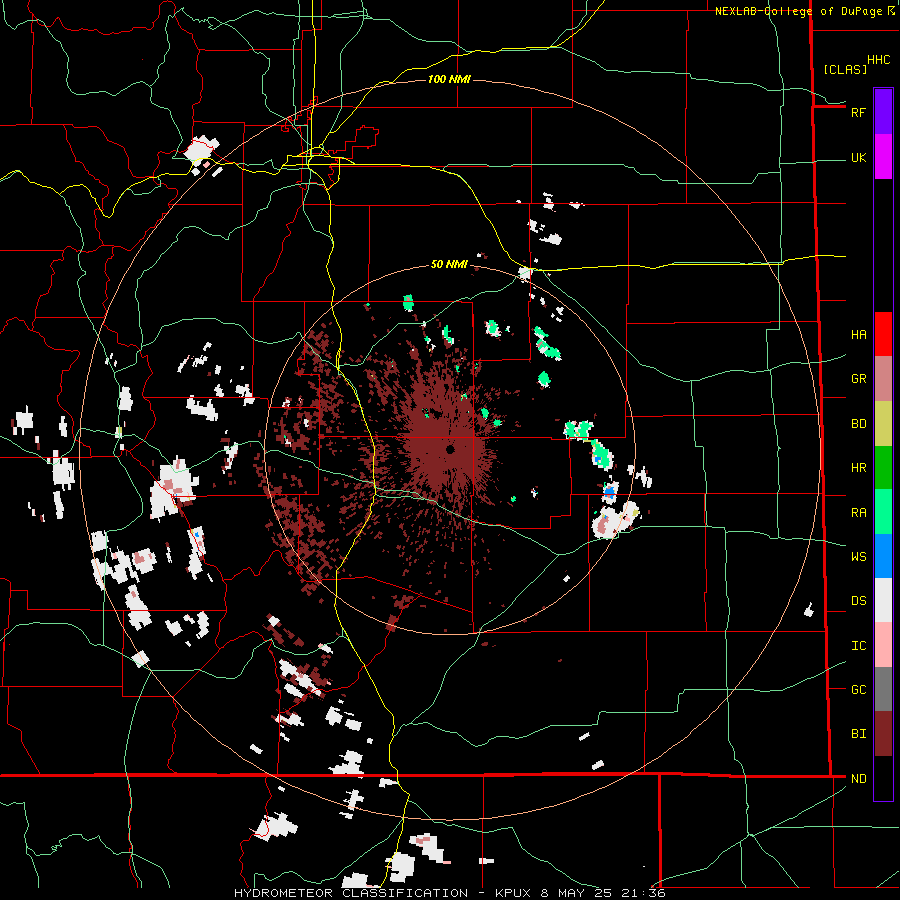Image resolution: width=900 pixels, height=900 pixels.
Task: Select the 'GR' legend label
Action: (858, 379)
